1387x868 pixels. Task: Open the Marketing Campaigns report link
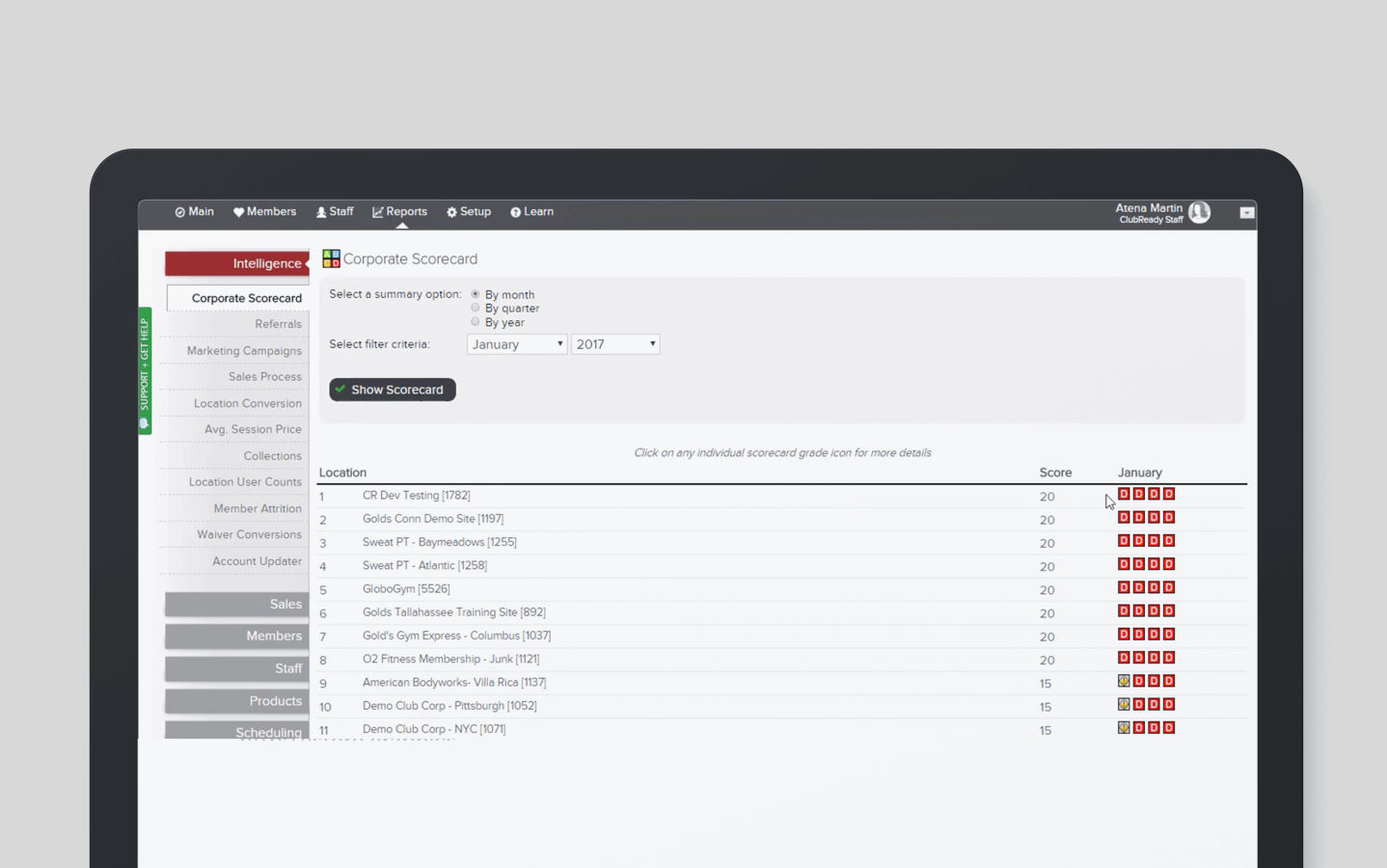244,351
